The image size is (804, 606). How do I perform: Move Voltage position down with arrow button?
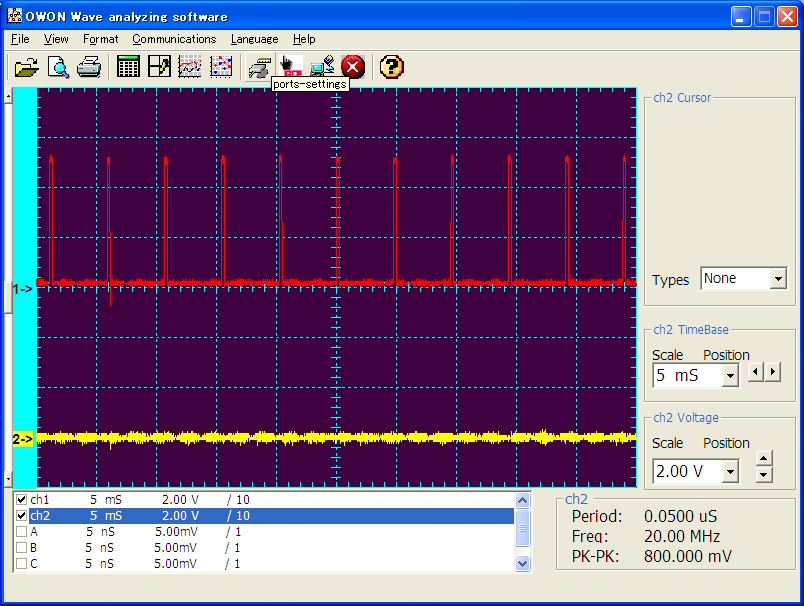click(763, 475)
